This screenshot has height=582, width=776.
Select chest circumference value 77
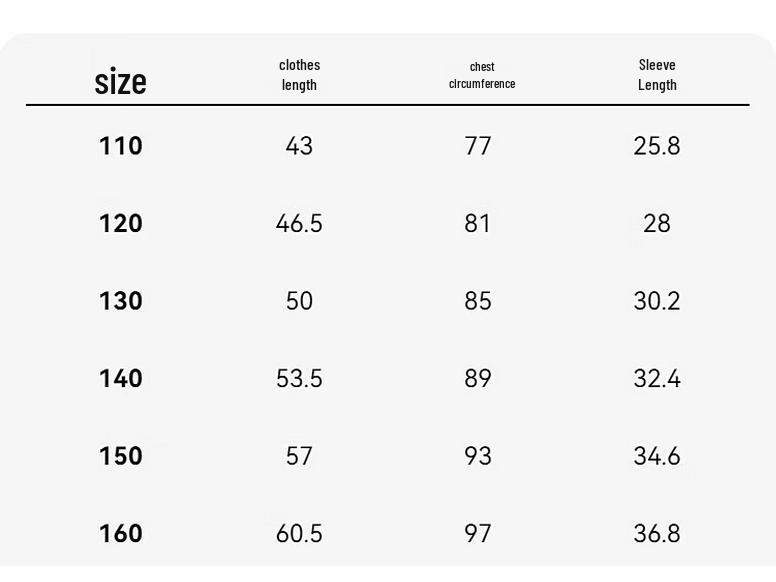478,146
